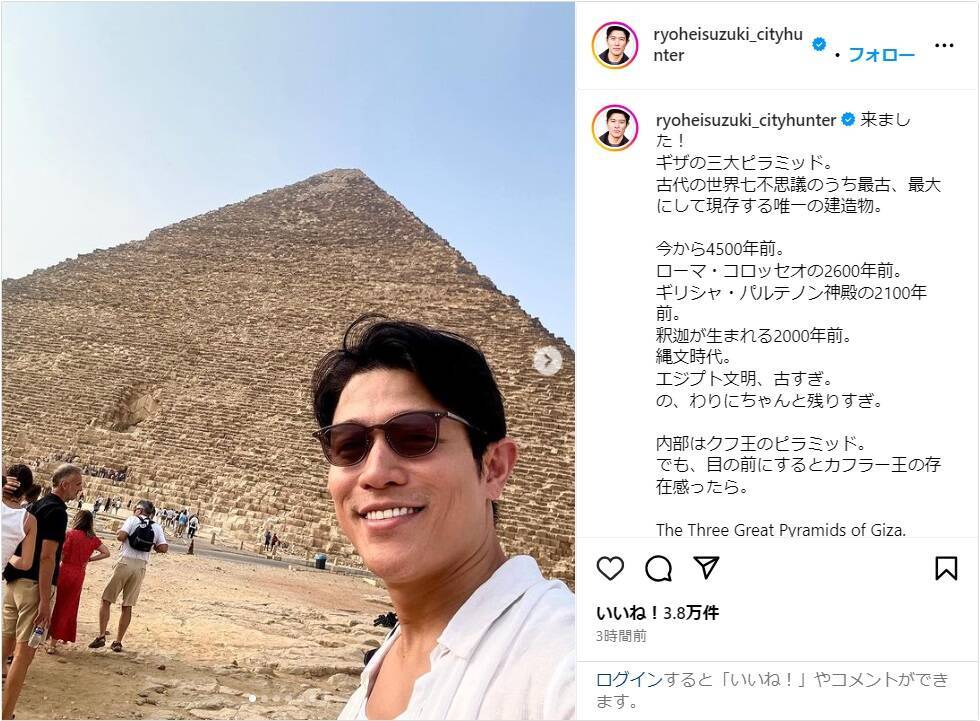Open the three-dot more options menu

tap(944, 45)
